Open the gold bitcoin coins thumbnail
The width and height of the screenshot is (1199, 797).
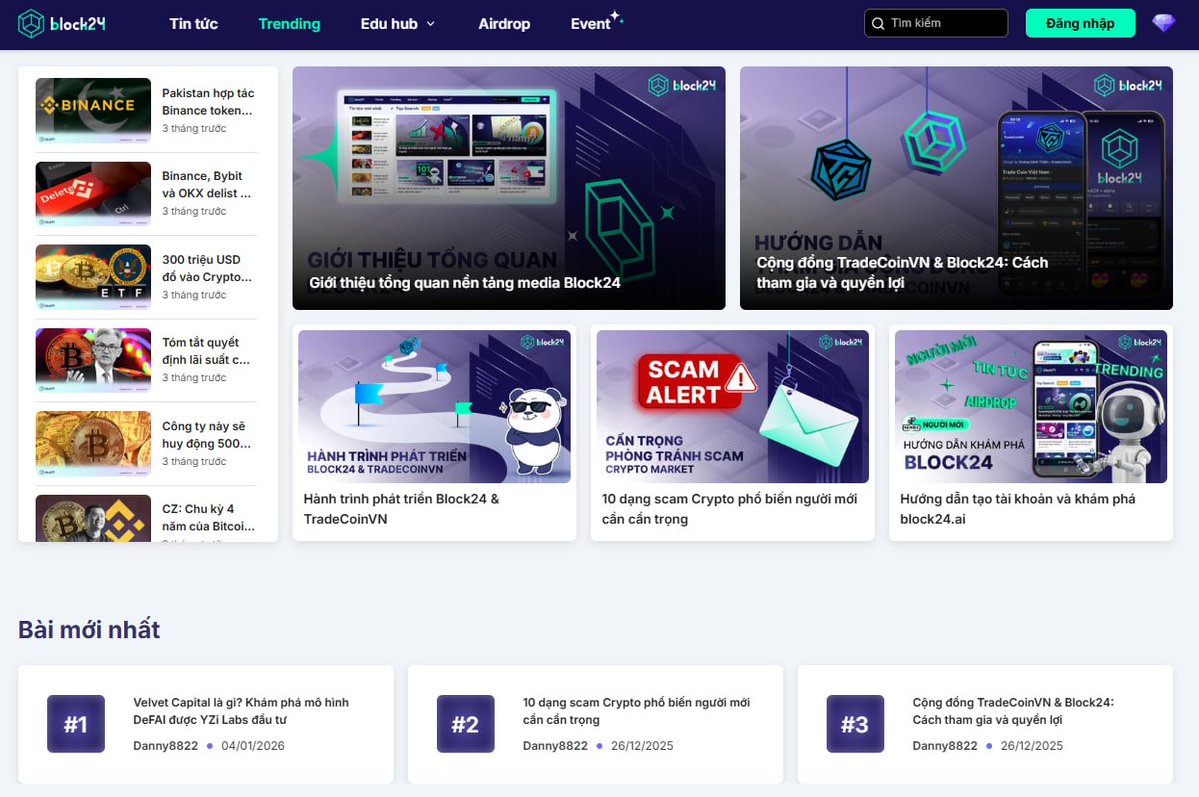[x=93, y=444]
